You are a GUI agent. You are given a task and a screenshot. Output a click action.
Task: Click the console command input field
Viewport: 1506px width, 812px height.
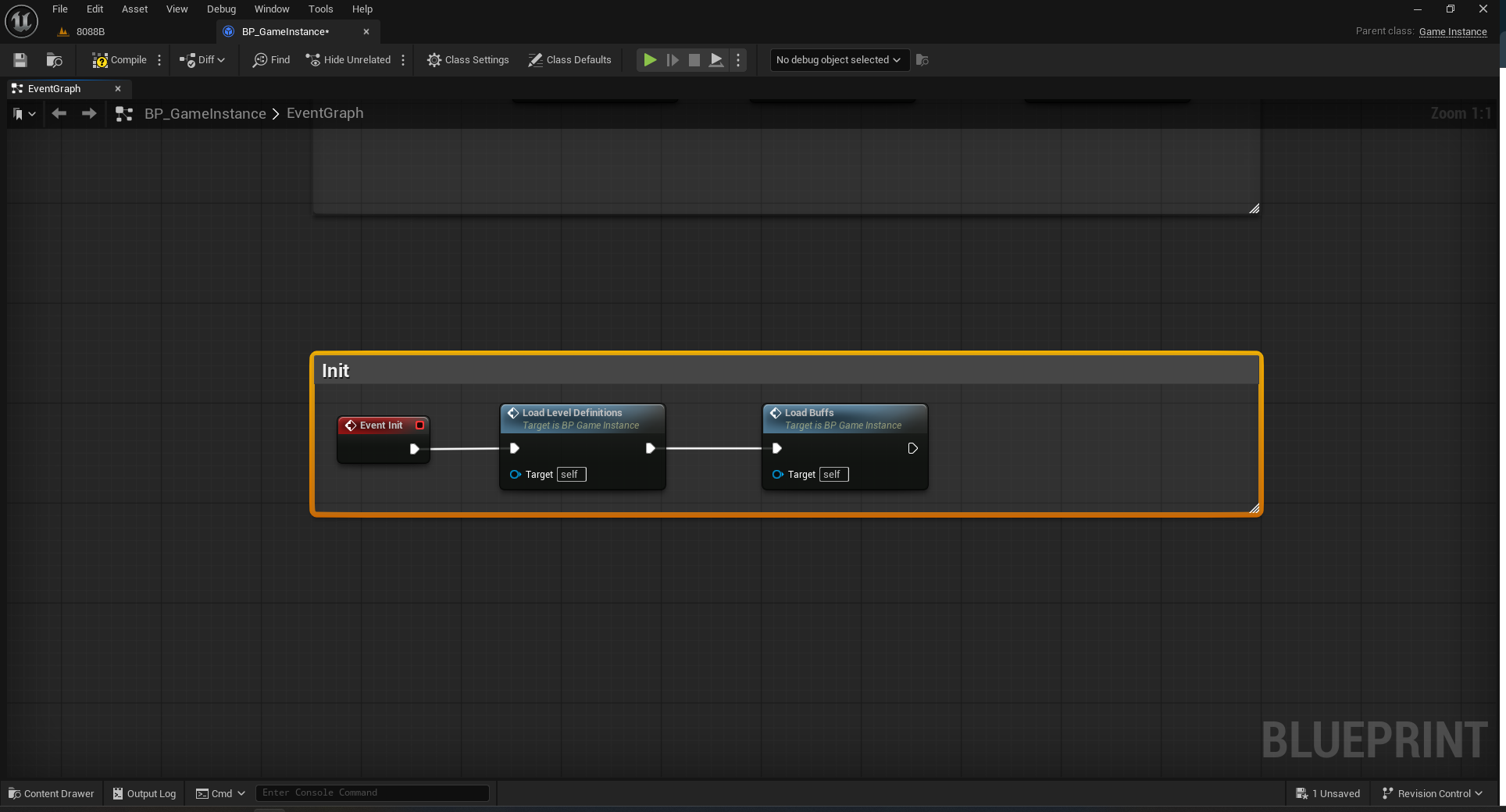click(372, 792)
